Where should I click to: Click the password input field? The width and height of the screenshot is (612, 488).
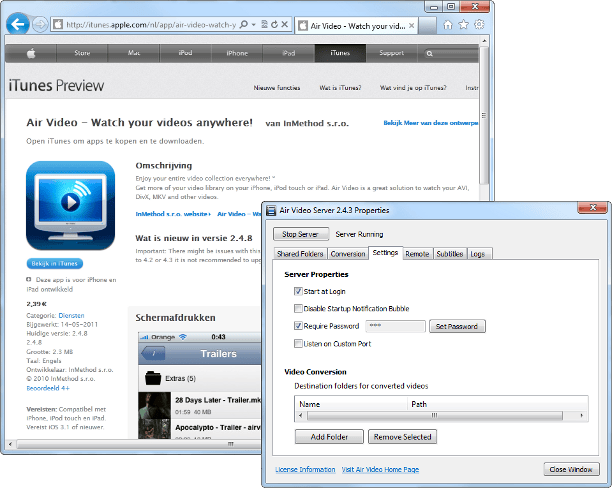[395, 326]
